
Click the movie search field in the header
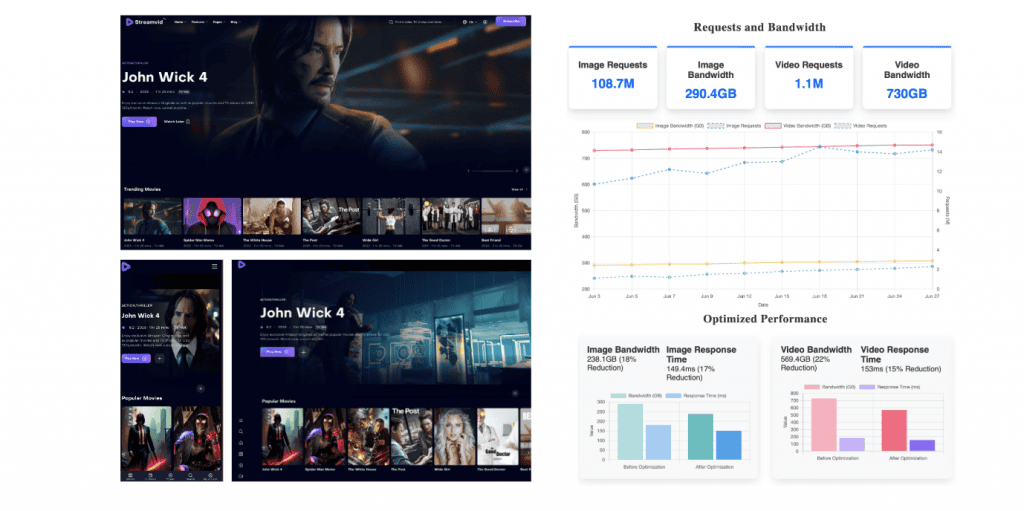[x=423, y=22]
